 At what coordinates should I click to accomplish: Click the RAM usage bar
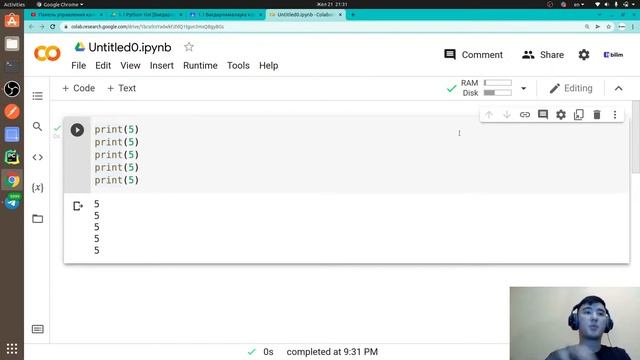pyautogui.click(x=498, y=83)
